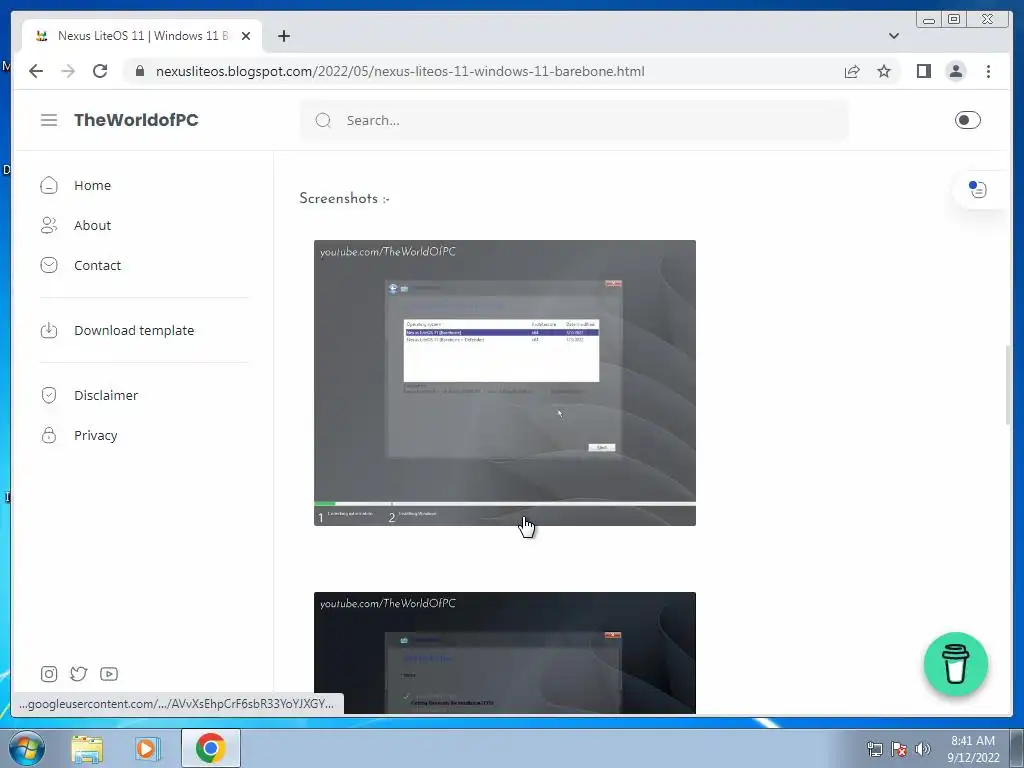
Task: Go back to the previous page
Action: coord(36,71)
